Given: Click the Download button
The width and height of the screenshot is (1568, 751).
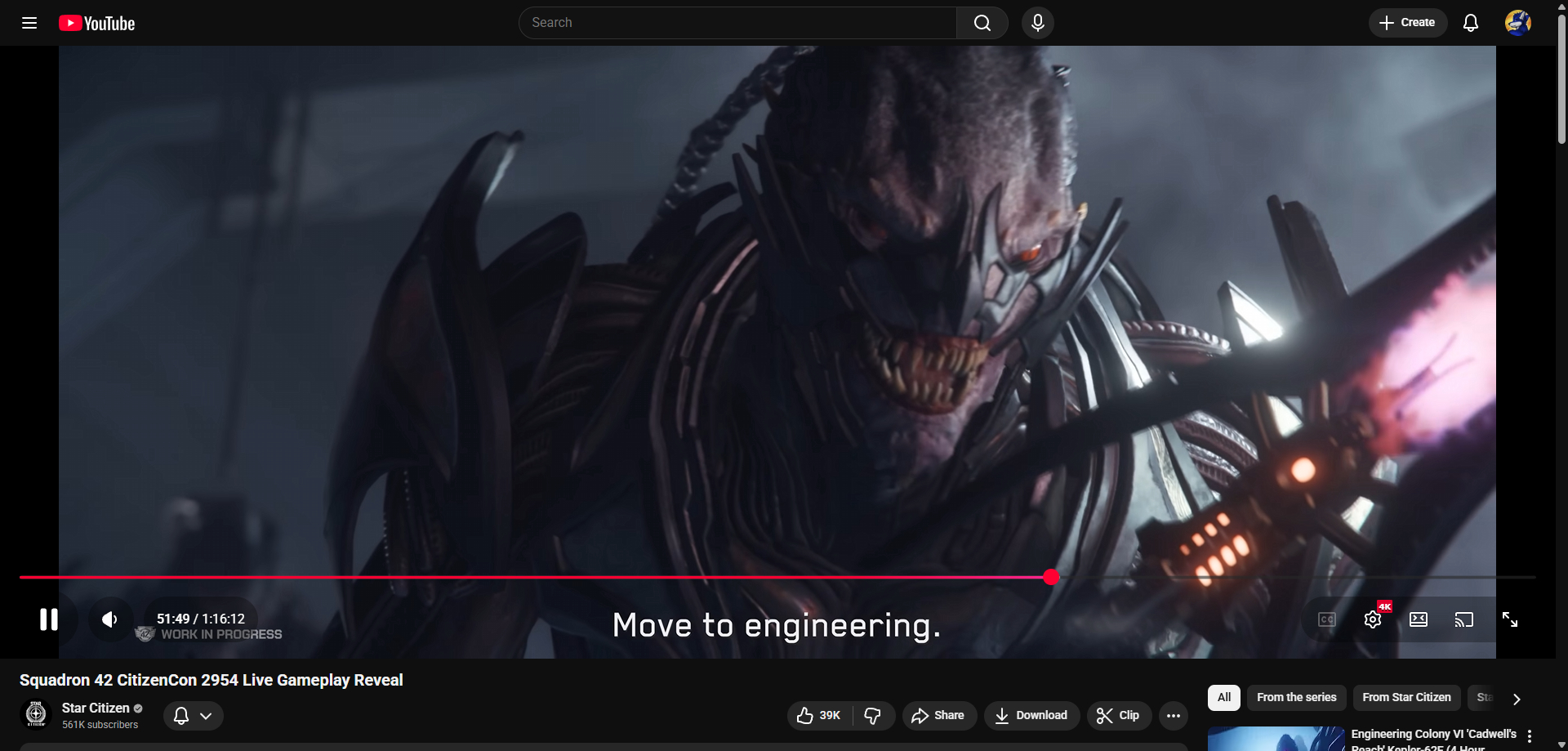Looking at the screenshot, I should pyautogui.click(x=1031, y=716).
